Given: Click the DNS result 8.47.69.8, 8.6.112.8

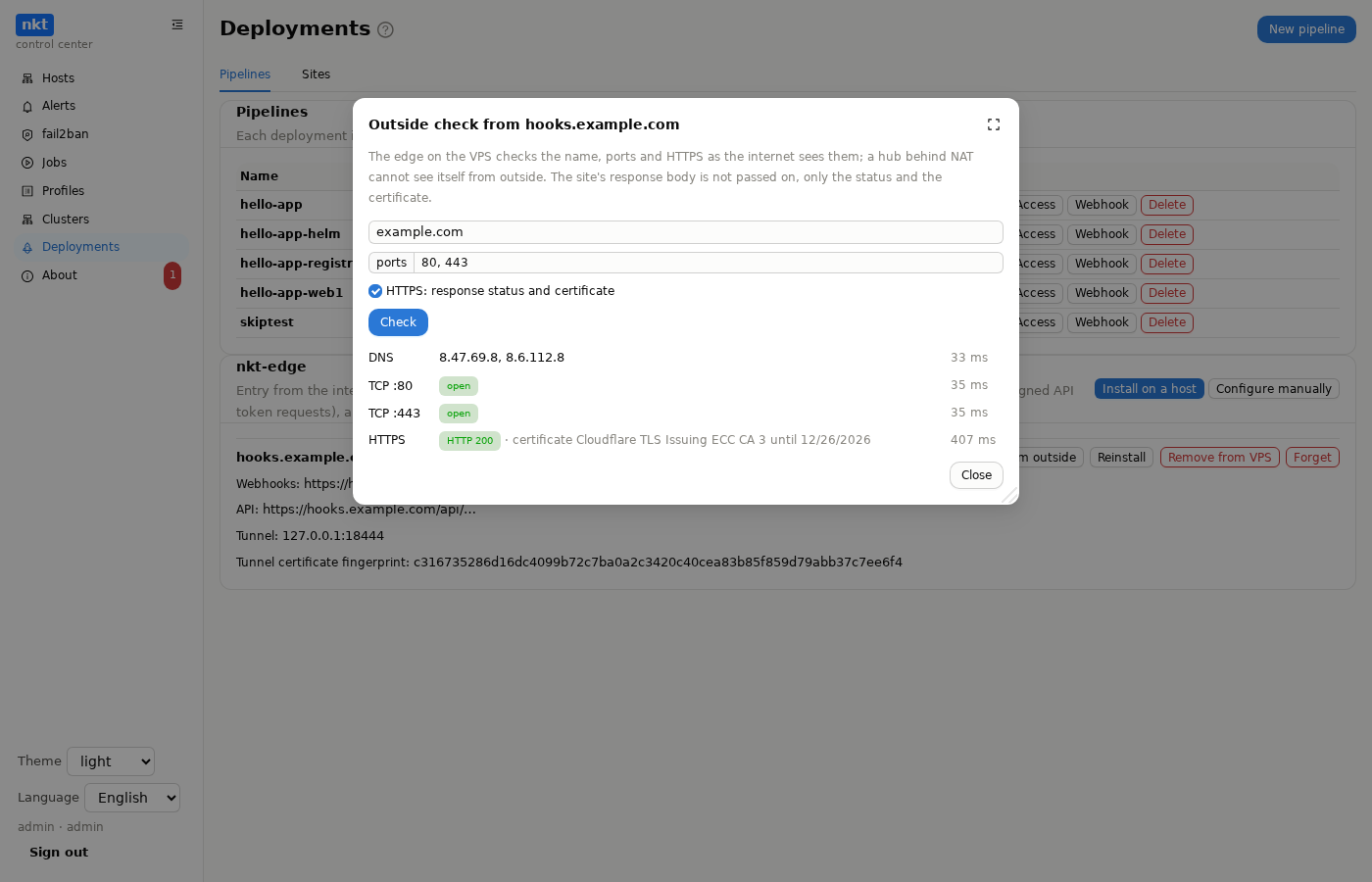Looking at the screenshot, I should [x=502, y=358].
